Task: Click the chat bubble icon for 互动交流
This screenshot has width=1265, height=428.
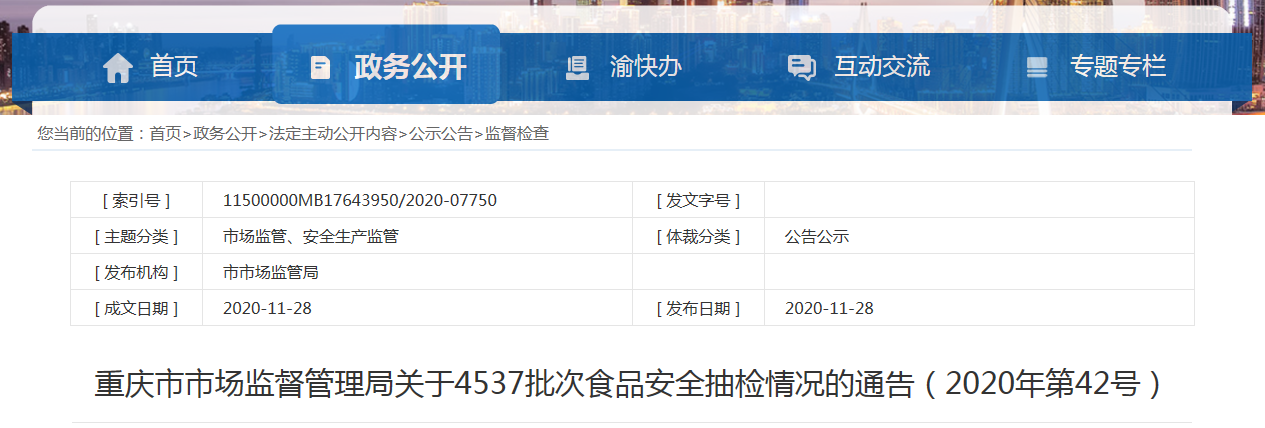Action: [x=801, y=68]
